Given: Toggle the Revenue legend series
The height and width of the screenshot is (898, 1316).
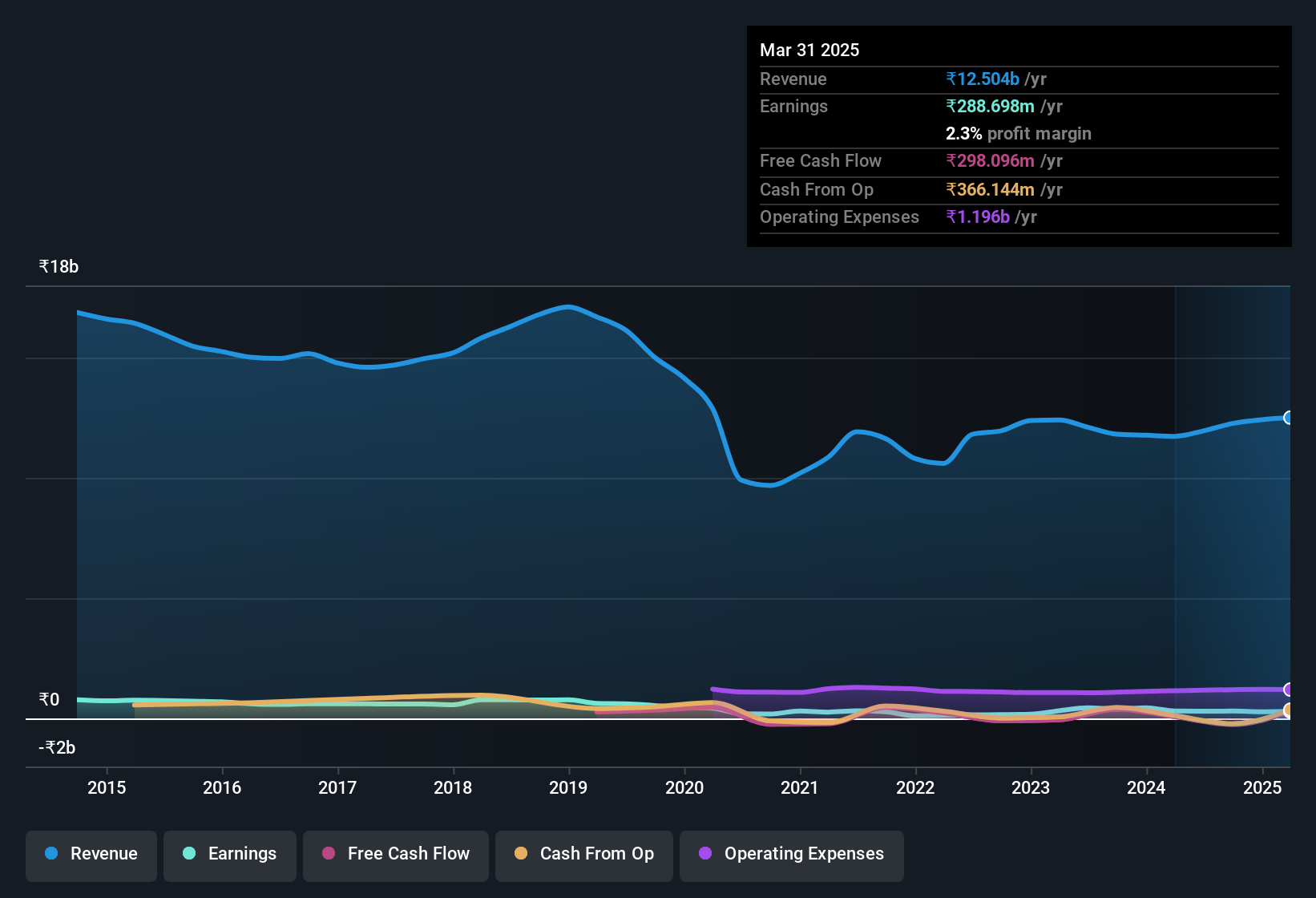Looking at the screenshot, I should (x=91, y=856).
